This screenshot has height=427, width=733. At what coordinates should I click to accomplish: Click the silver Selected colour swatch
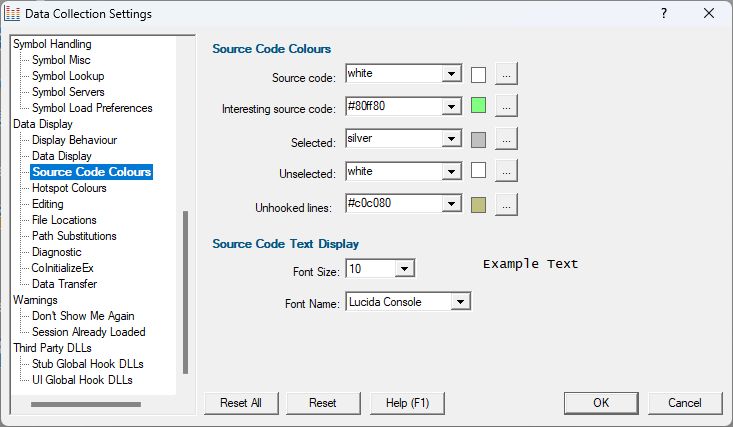click(478, 140)
